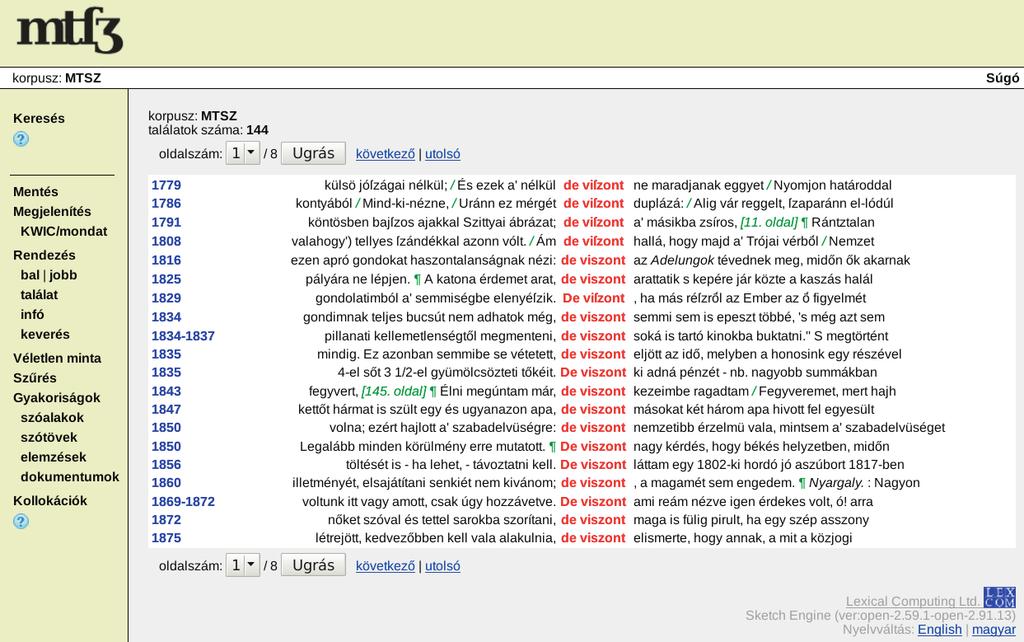
Task: Switch language to English
Action: (940, 630)
